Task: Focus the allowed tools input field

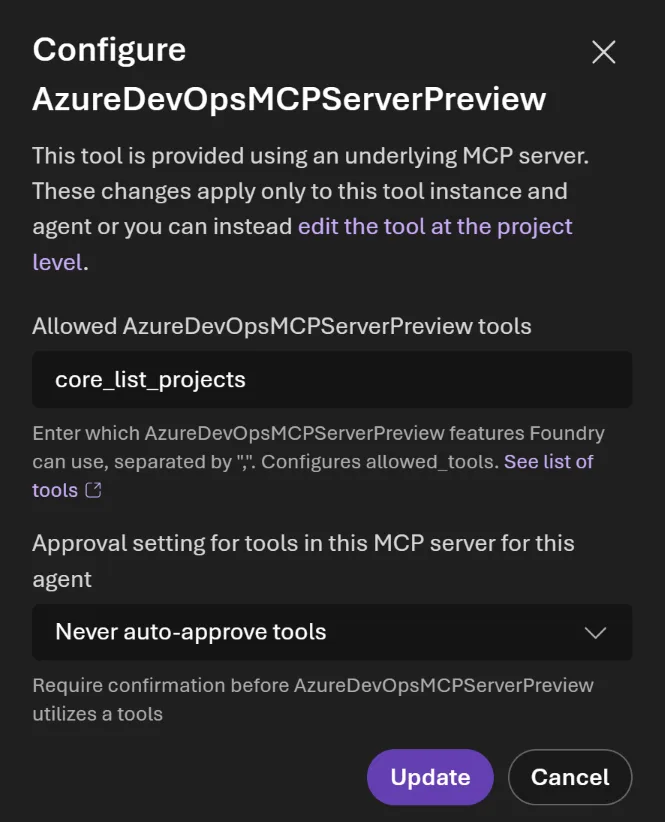Action: 331,379
